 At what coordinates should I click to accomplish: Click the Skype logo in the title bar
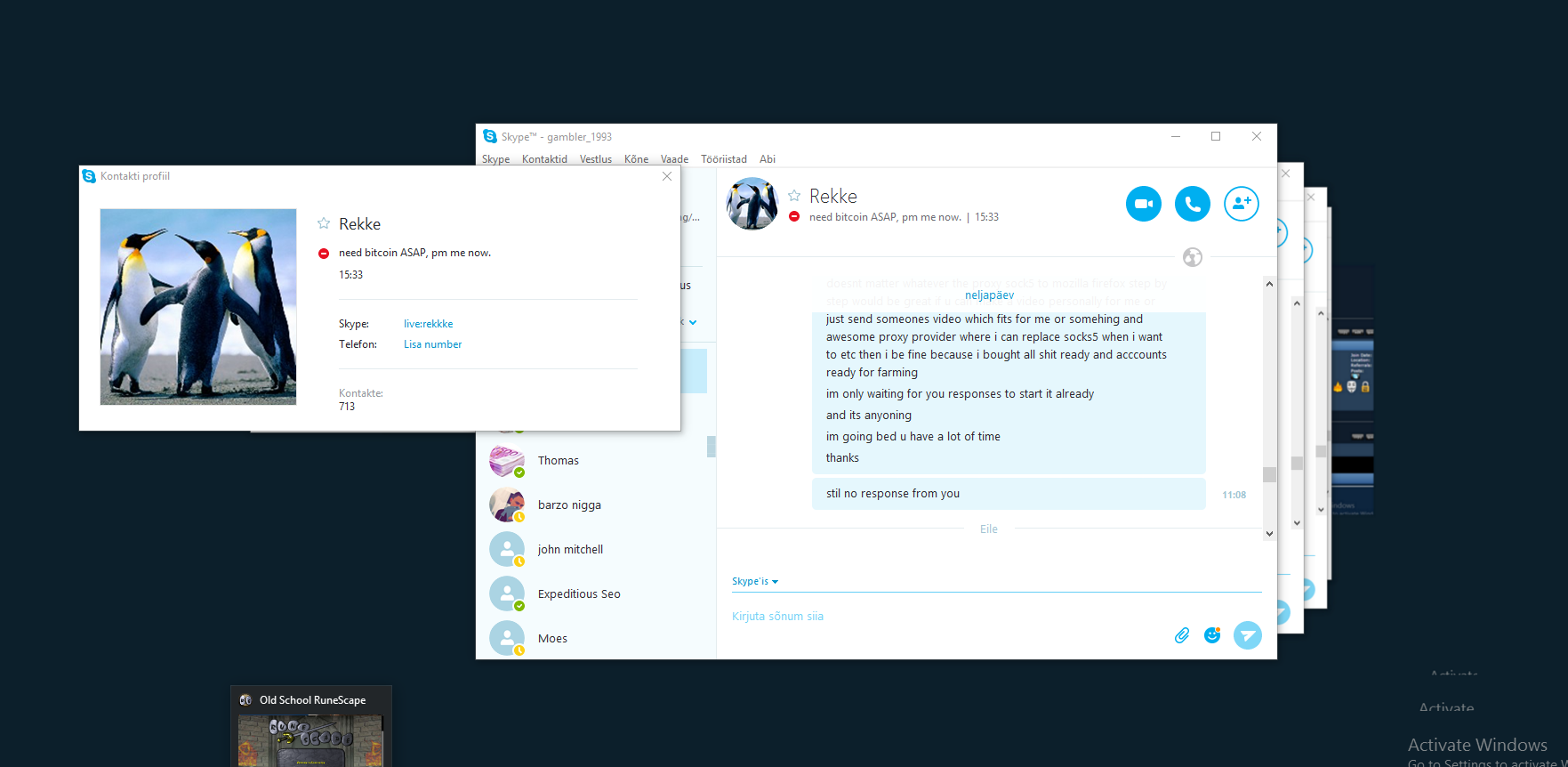pos(490,136)
